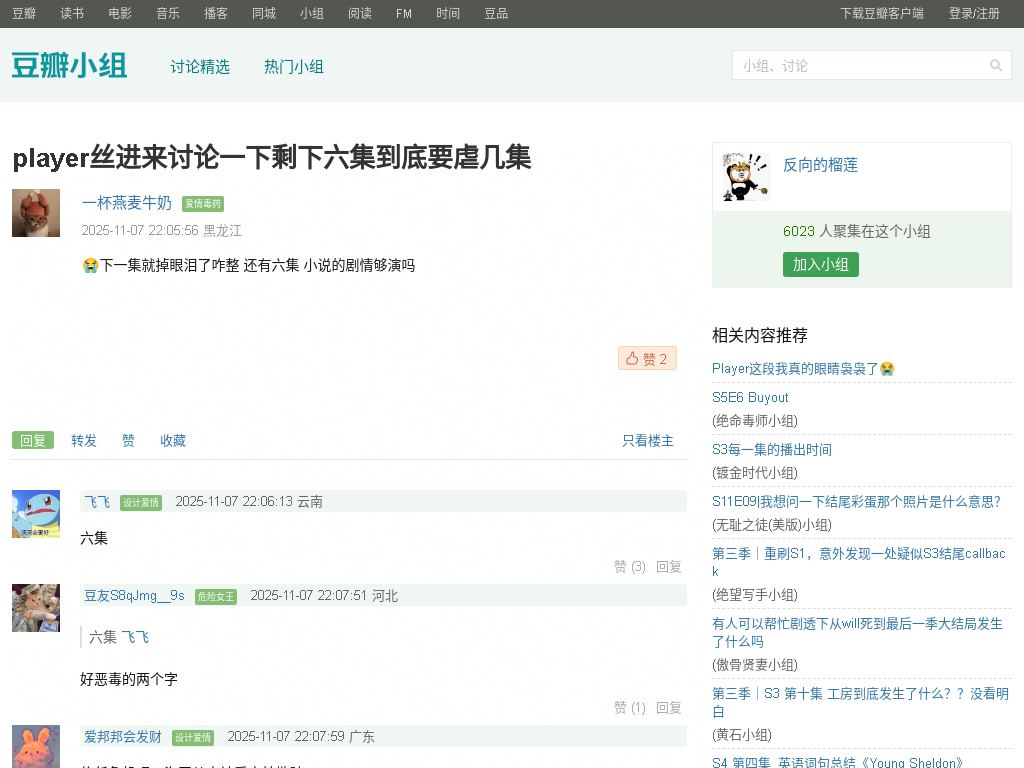
Task: Open 电影 in the top navigation bar
Action: pos(120,13)
